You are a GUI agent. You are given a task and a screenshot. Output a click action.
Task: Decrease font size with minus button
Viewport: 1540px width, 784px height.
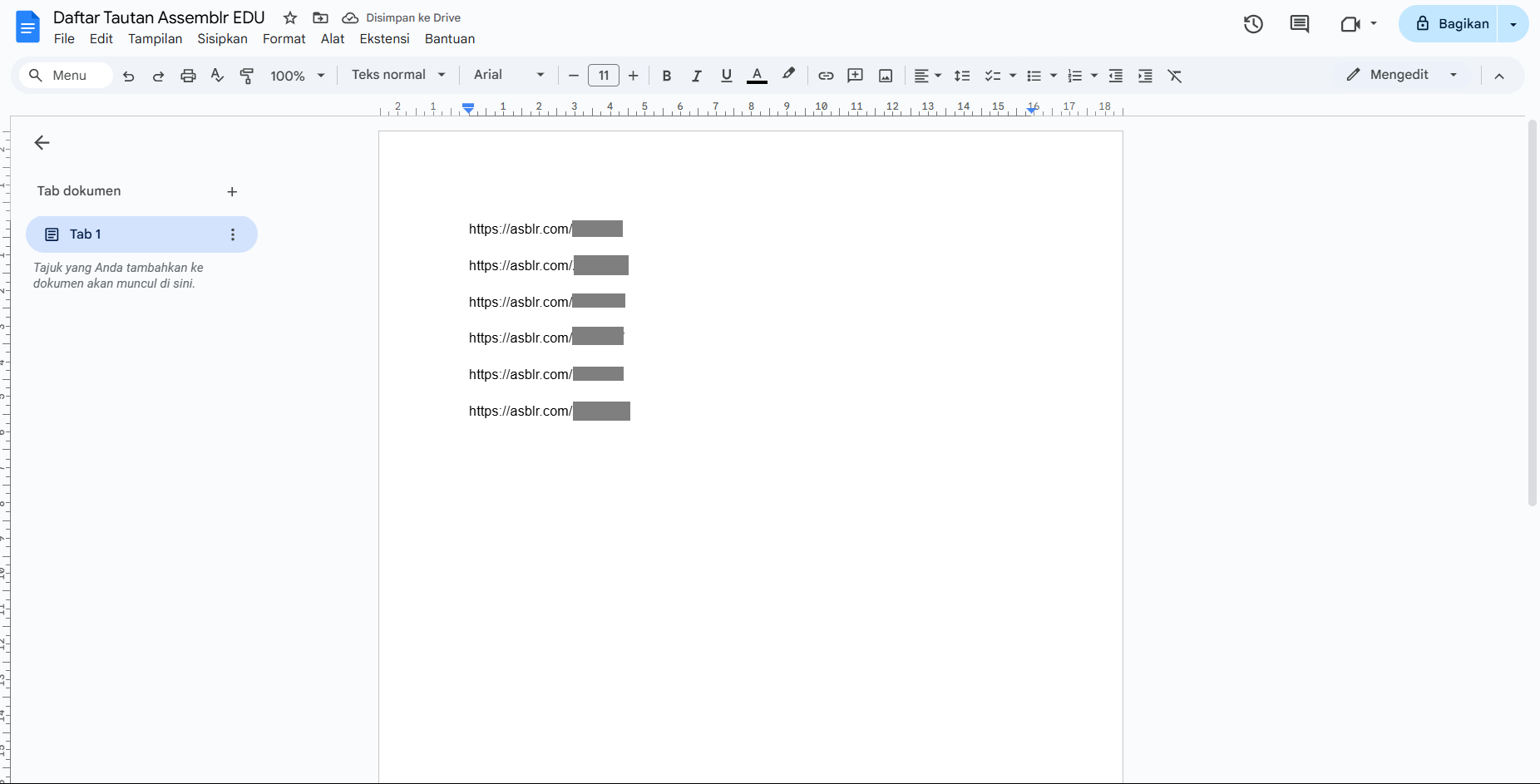tap(573, 76)
